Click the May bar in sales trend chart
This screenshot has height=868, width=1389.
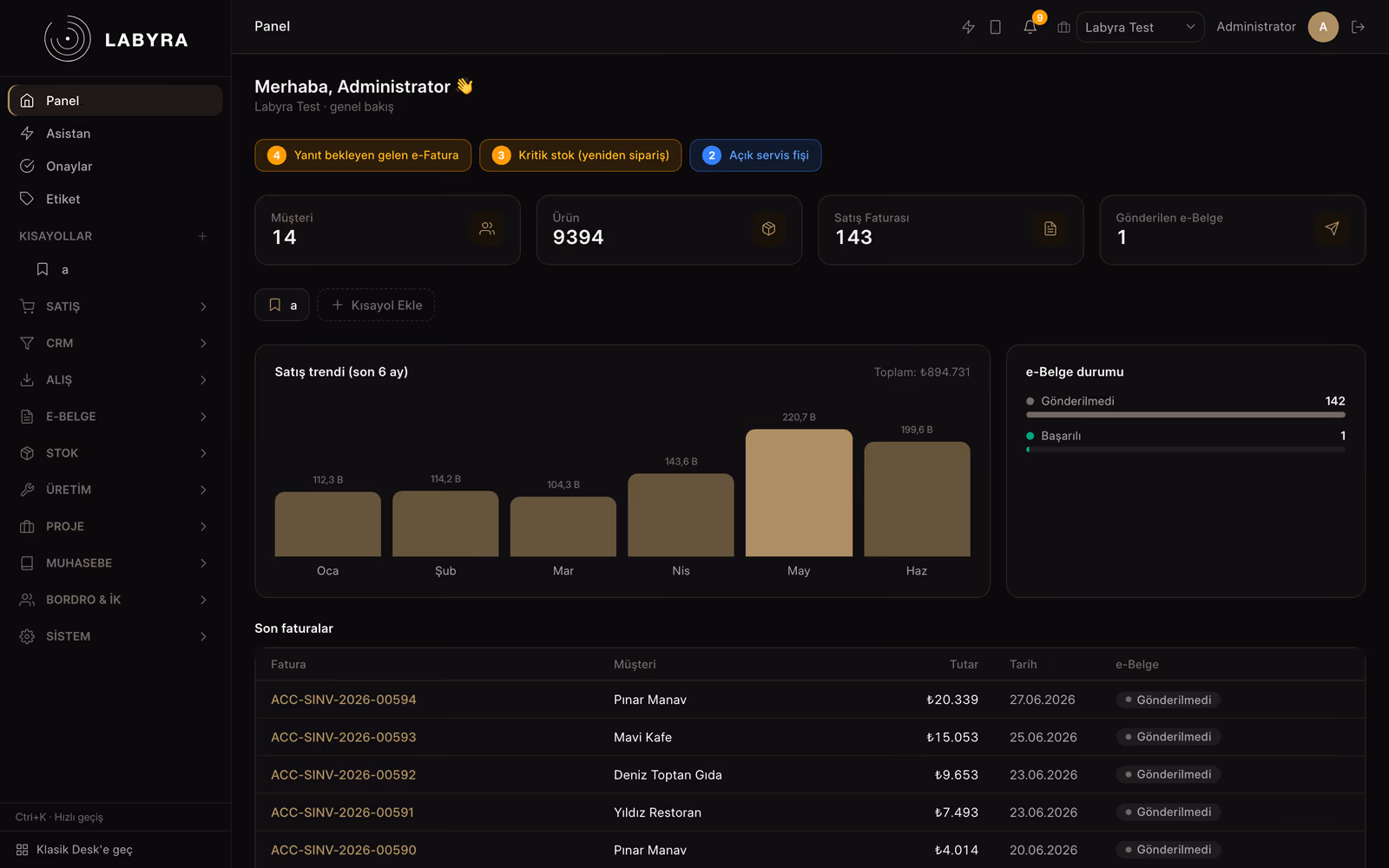coord(799,492)
